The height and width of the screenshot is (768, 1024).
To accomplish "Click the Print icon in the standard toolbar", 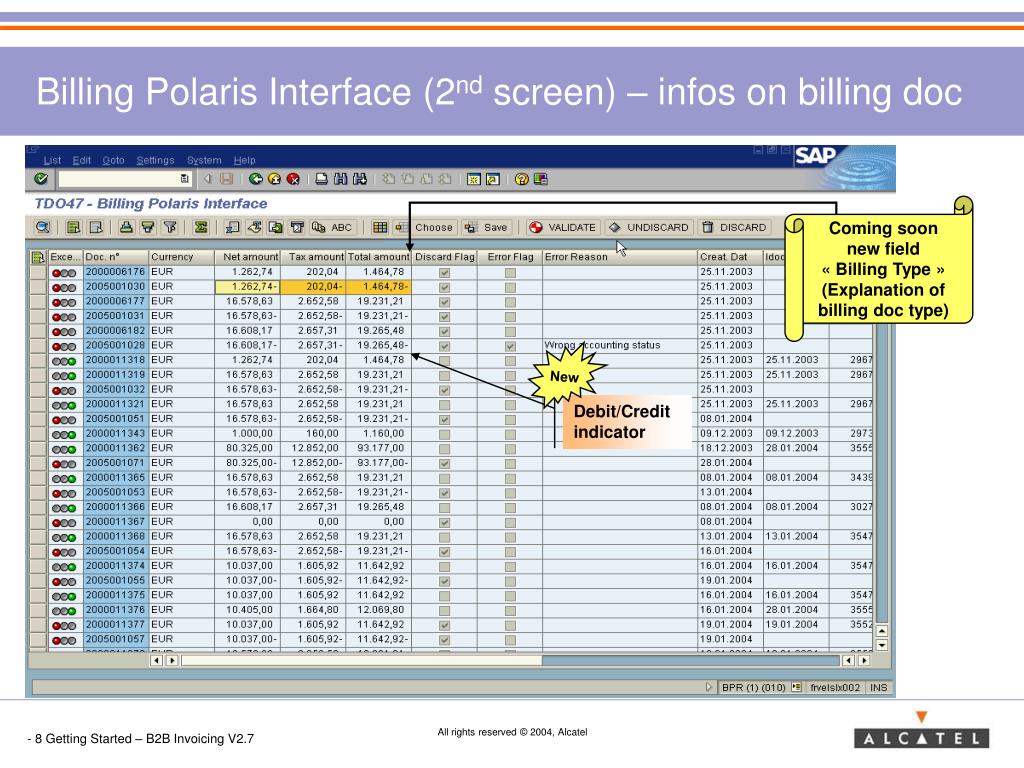I will tap(321, 179).
